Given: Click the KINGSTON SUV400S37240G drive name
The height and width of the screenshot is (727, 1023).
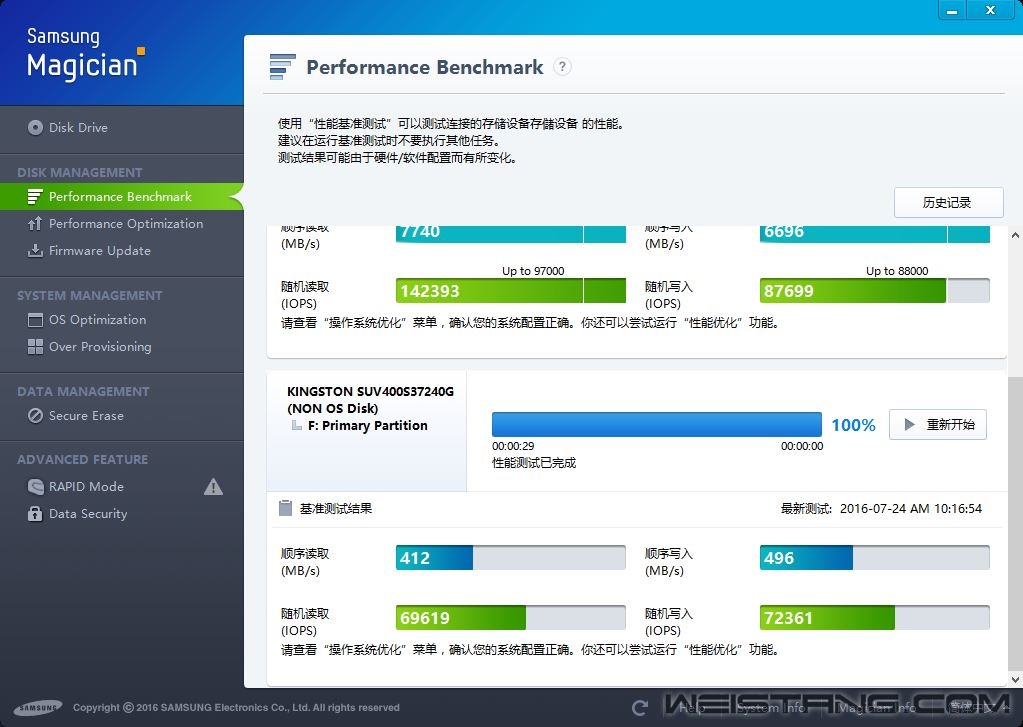Looking at the screenshot, I should pos(370,392).
